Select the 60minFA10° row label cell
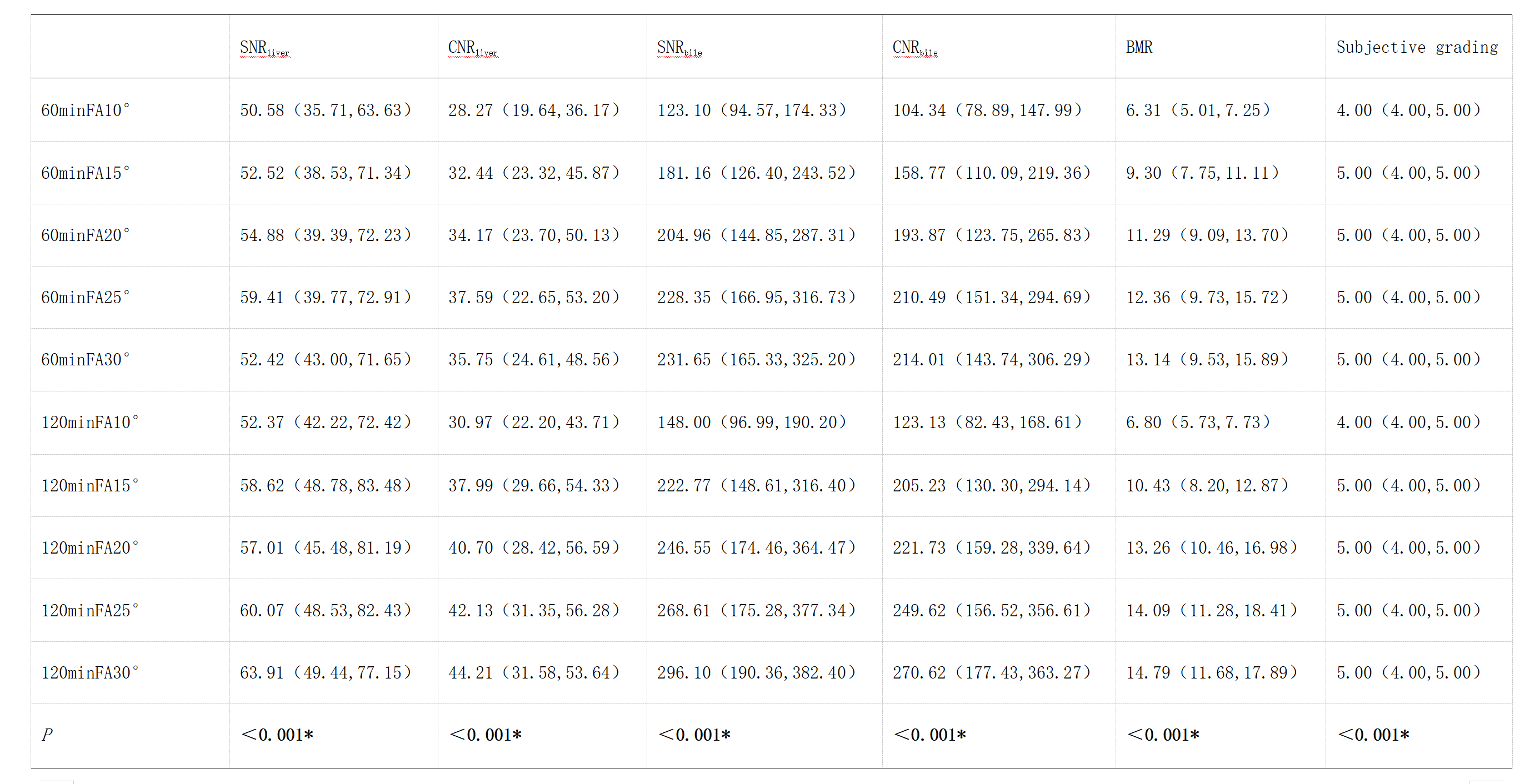Screen dimensions: 1540x784 point(86,110)
